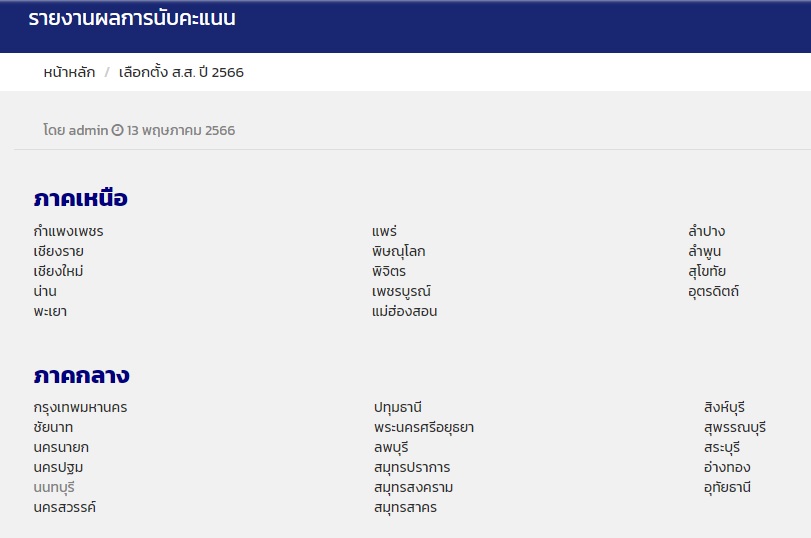Screen dimensions: 811x538
Task: Open the หน้าหลัก breadcrumb link
Action: click(69, 72)
